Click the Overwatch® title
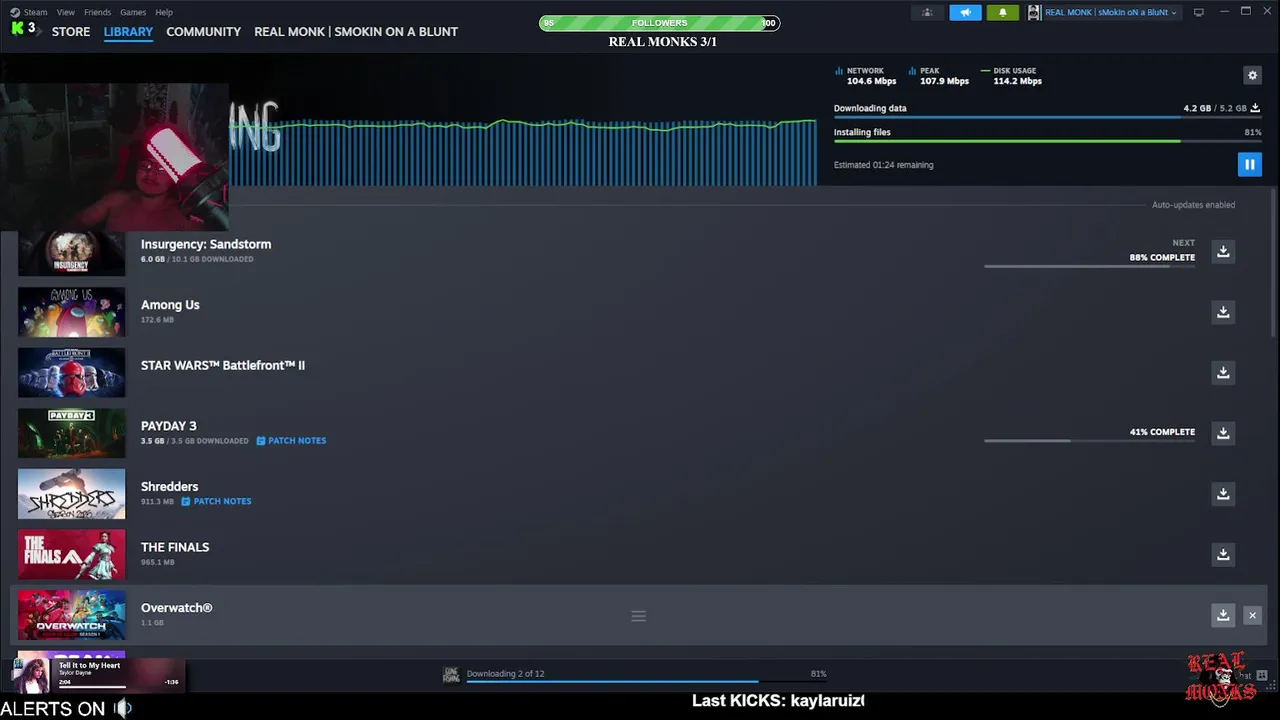 click(177, 608)
